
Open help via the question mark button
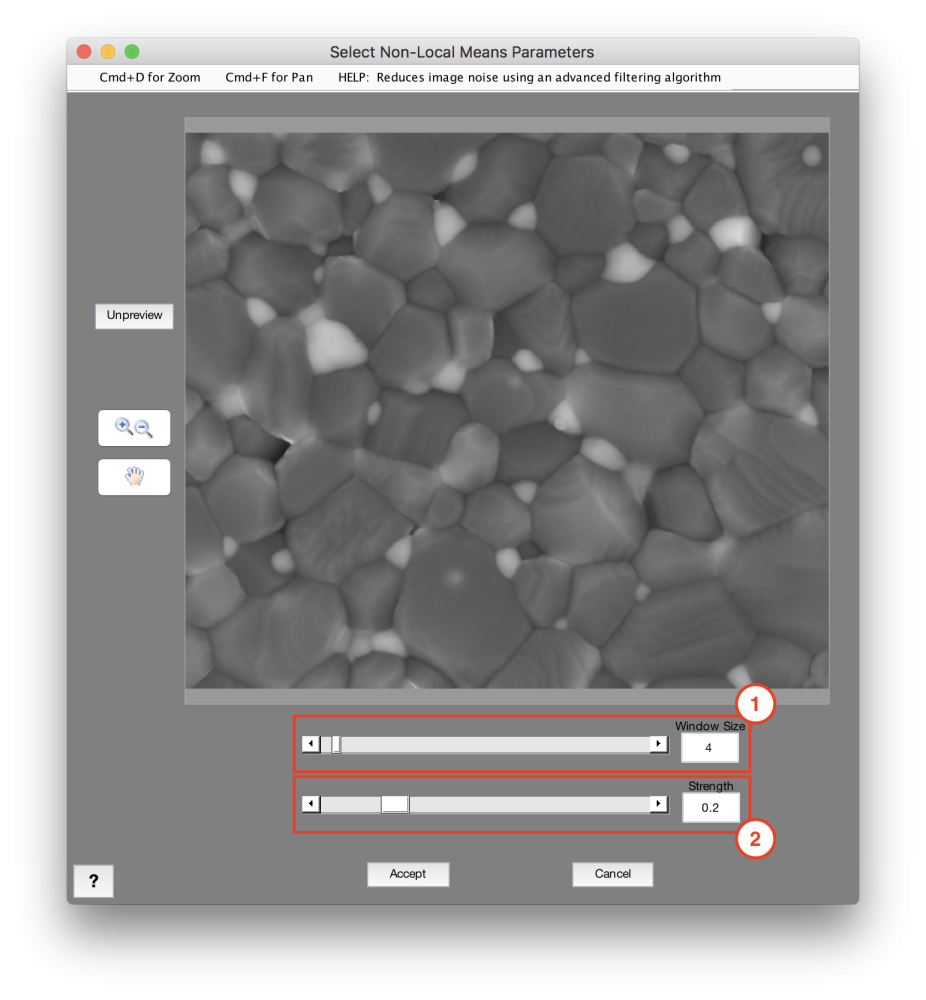93,881
